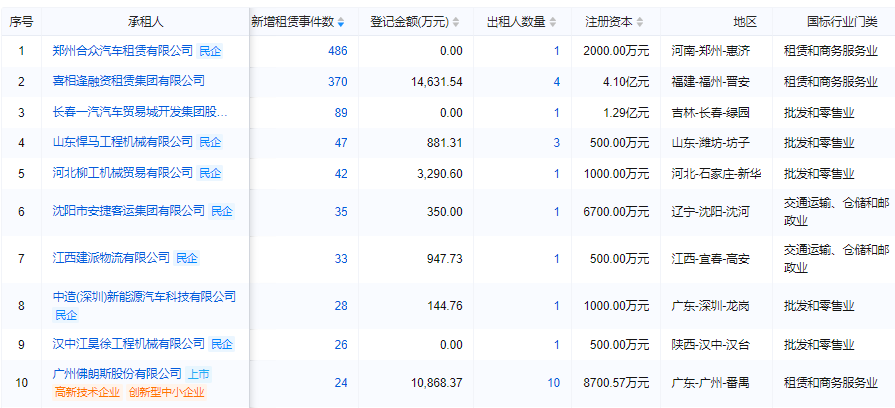Click the 33 lease events count
Viewport: 895px width, 408px height.
pyautogui.click(x=341, y=260)
